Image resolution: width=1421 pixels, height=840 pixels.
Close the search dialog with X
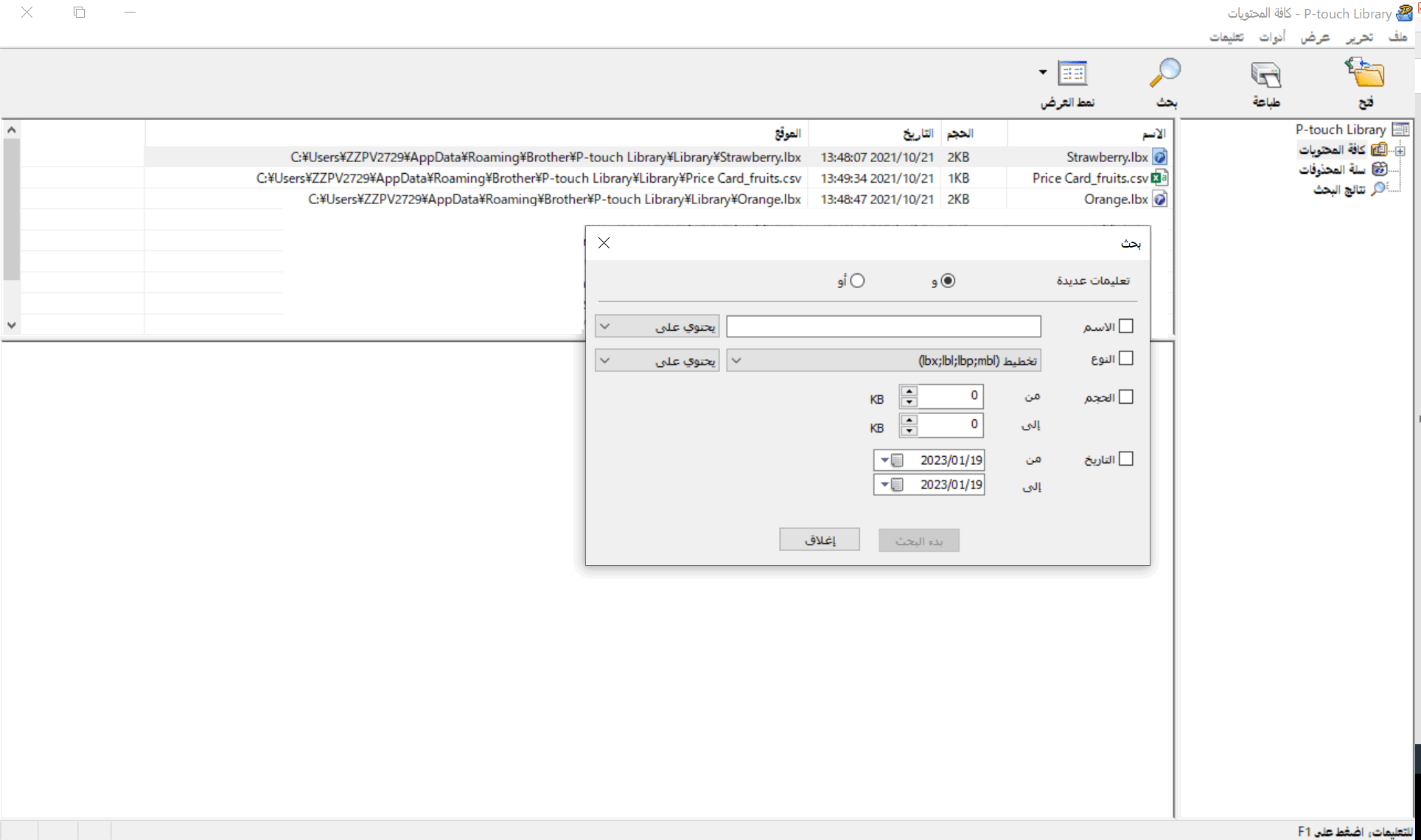pyautogui.click(x=604, y=243)
